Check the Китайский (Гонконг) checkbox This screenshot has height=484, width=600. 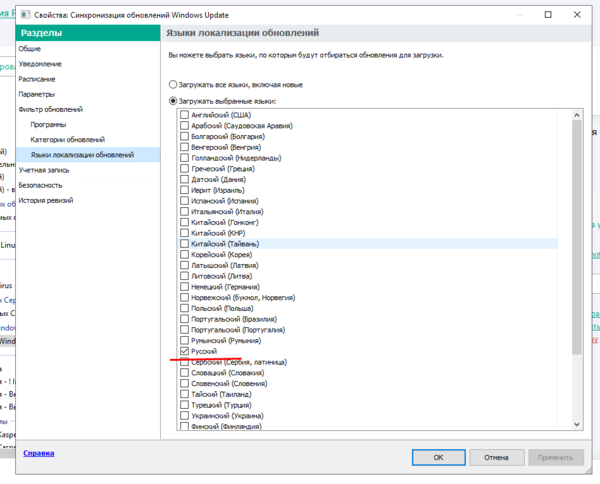click(x=184, y=222)
